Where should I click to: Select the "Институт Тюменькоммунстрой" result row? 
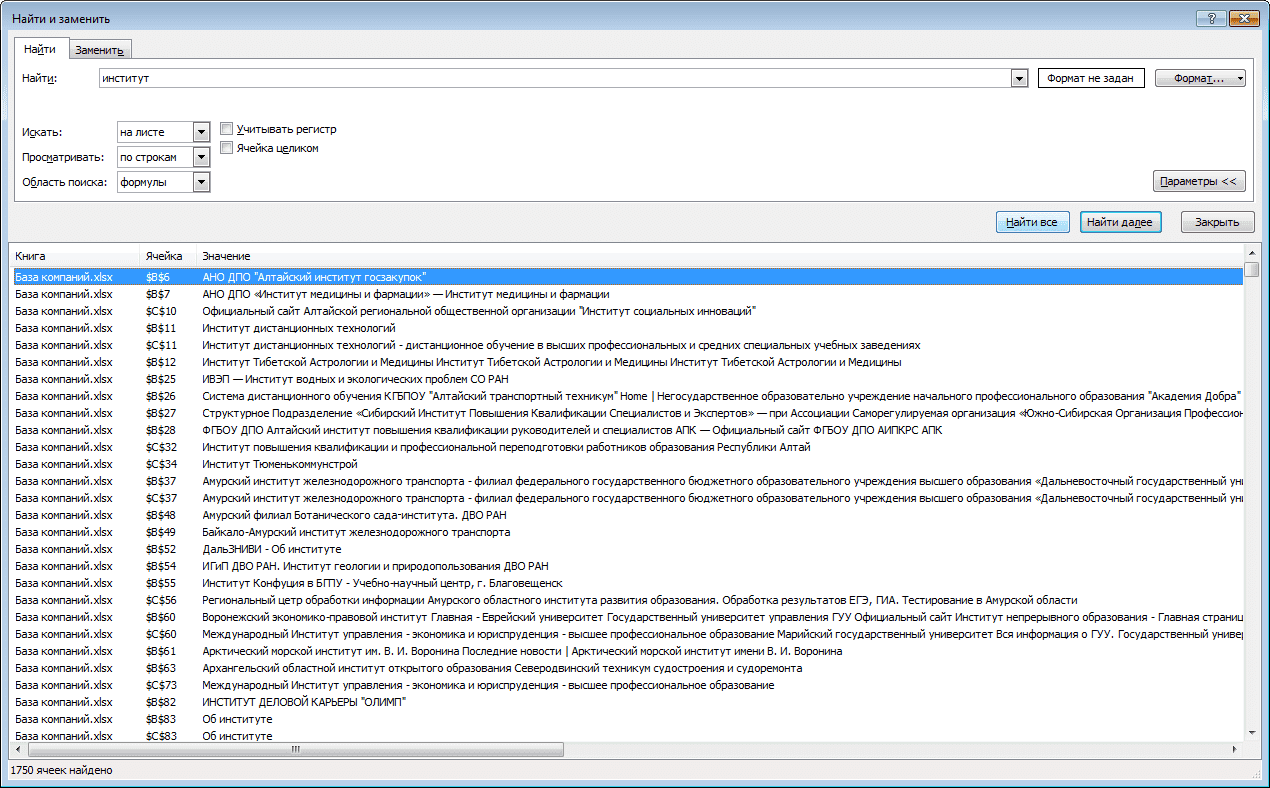pos(627,464)
